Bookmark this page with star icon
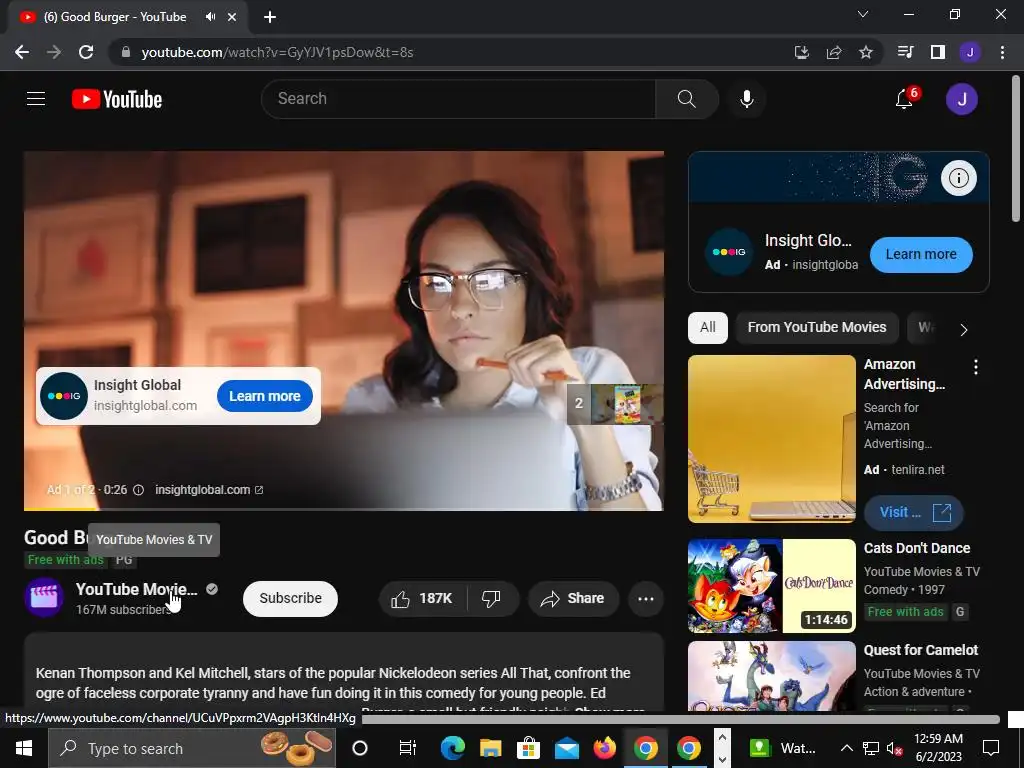The image size is (1024, 768). point(866,52)
